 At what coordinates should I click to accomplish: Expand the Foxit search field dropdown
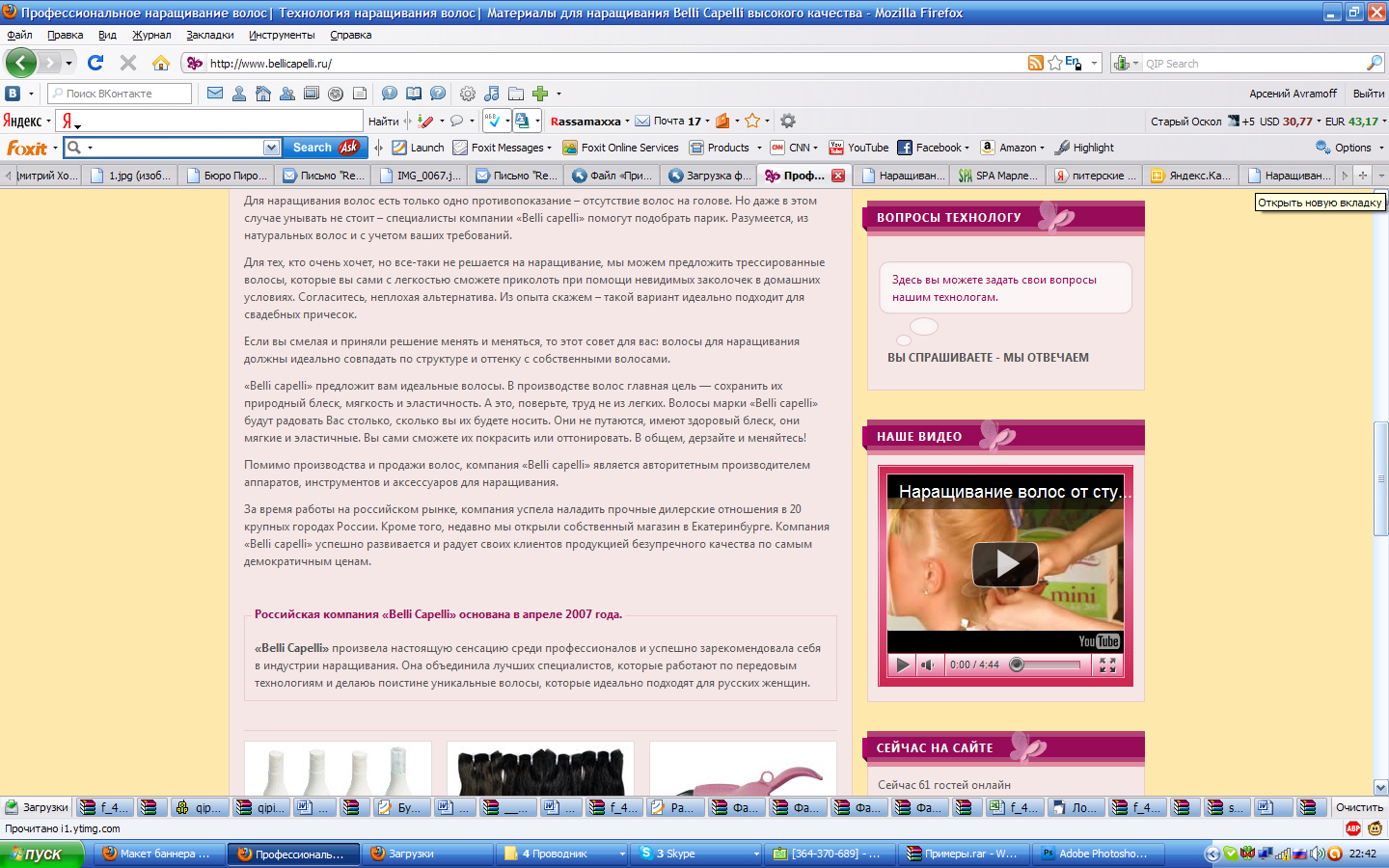272,148
